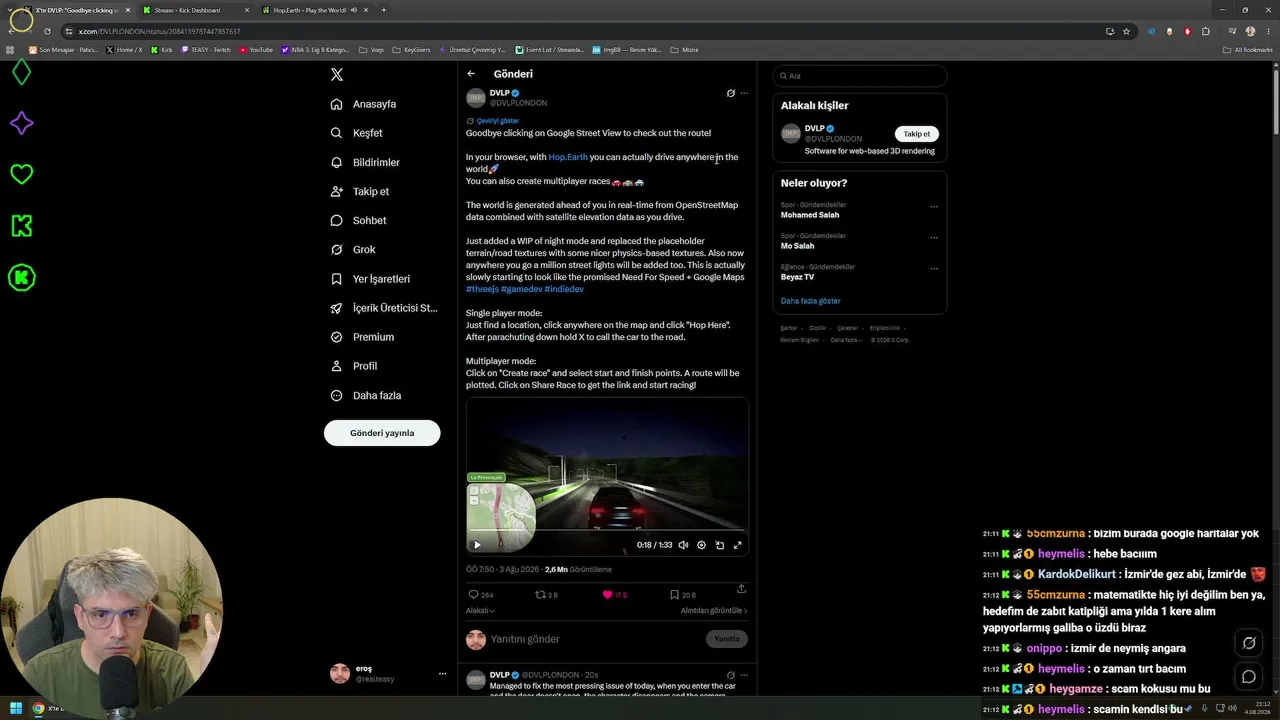Play the post video

pyautogui.click(x=477, y=545)
